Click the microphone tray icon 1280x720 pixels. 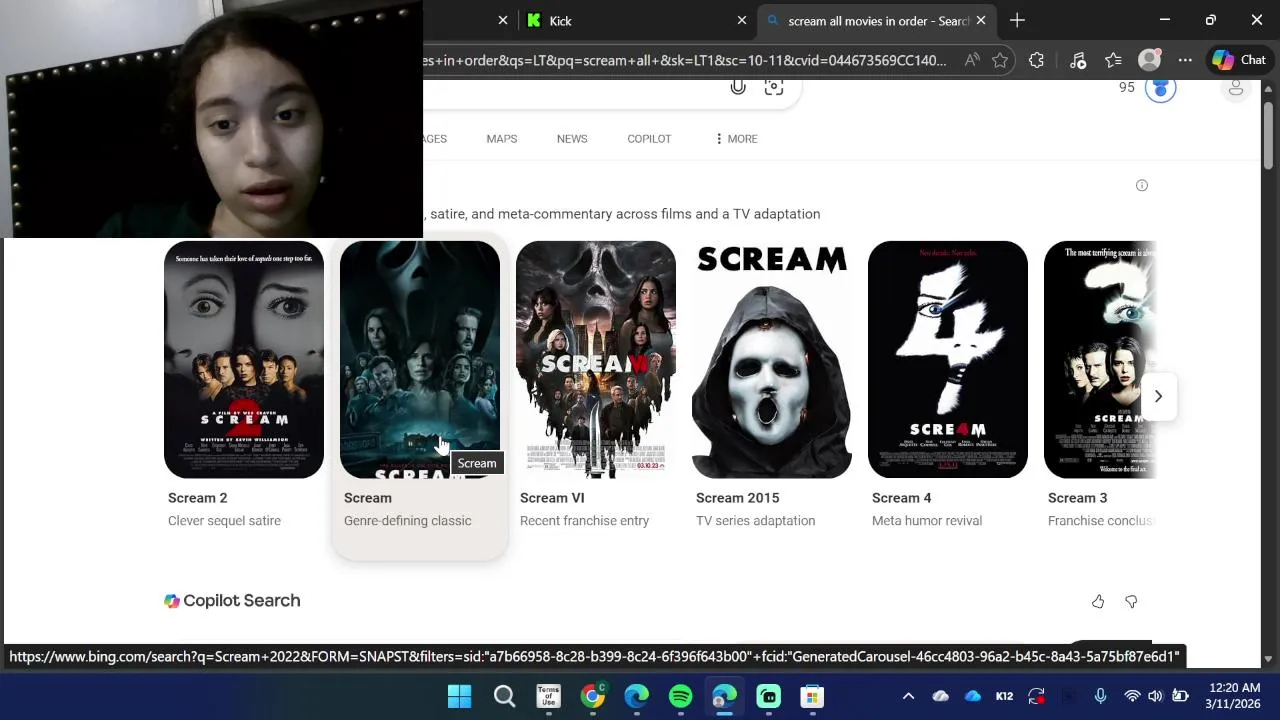pyautogui.click(x=1100, y=696)
